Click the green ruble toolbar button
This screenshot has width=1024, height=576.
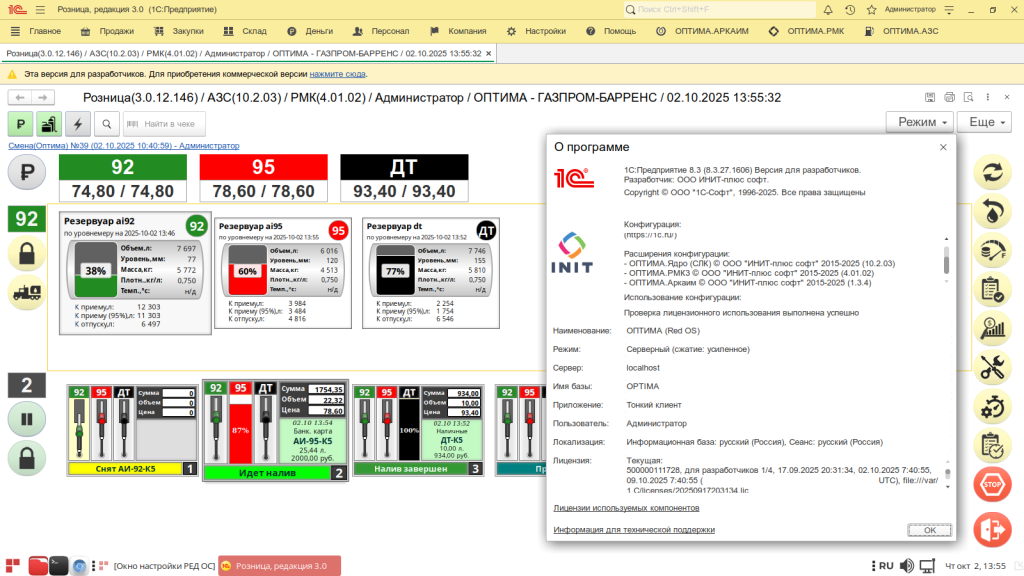point(21,124)
